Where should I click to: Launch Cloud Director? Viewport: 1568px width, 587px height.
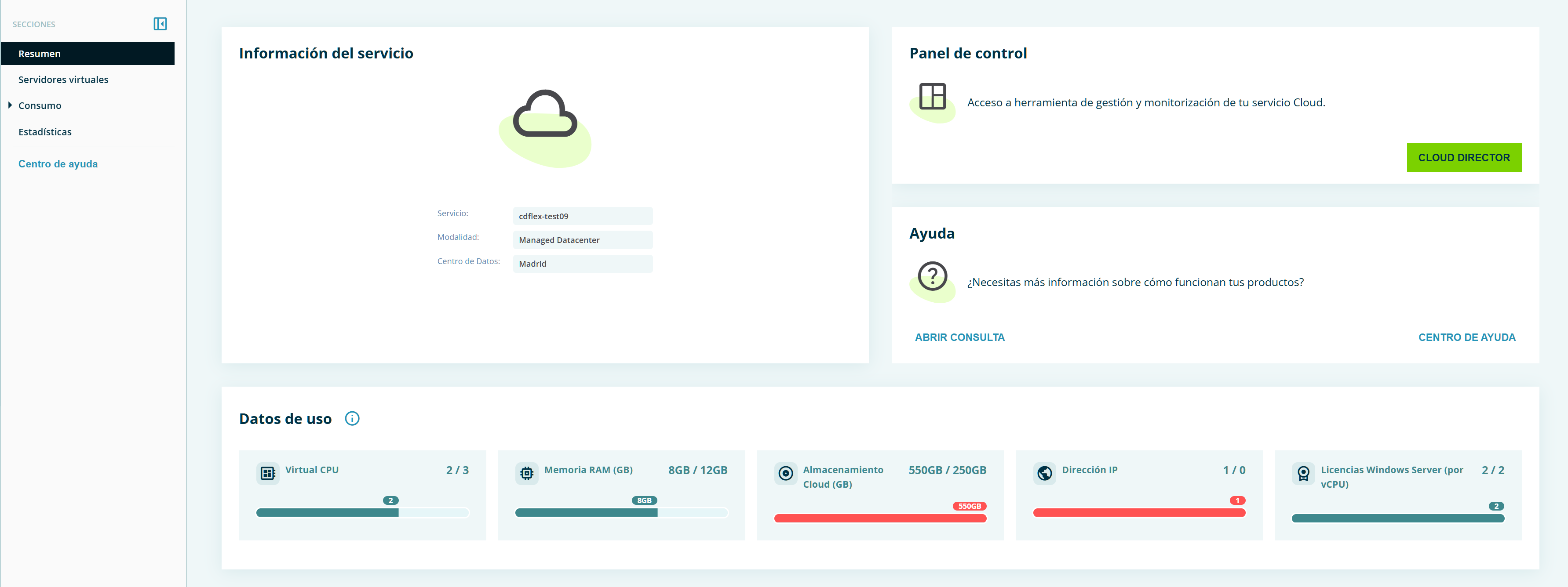(x=1464, y=157)
